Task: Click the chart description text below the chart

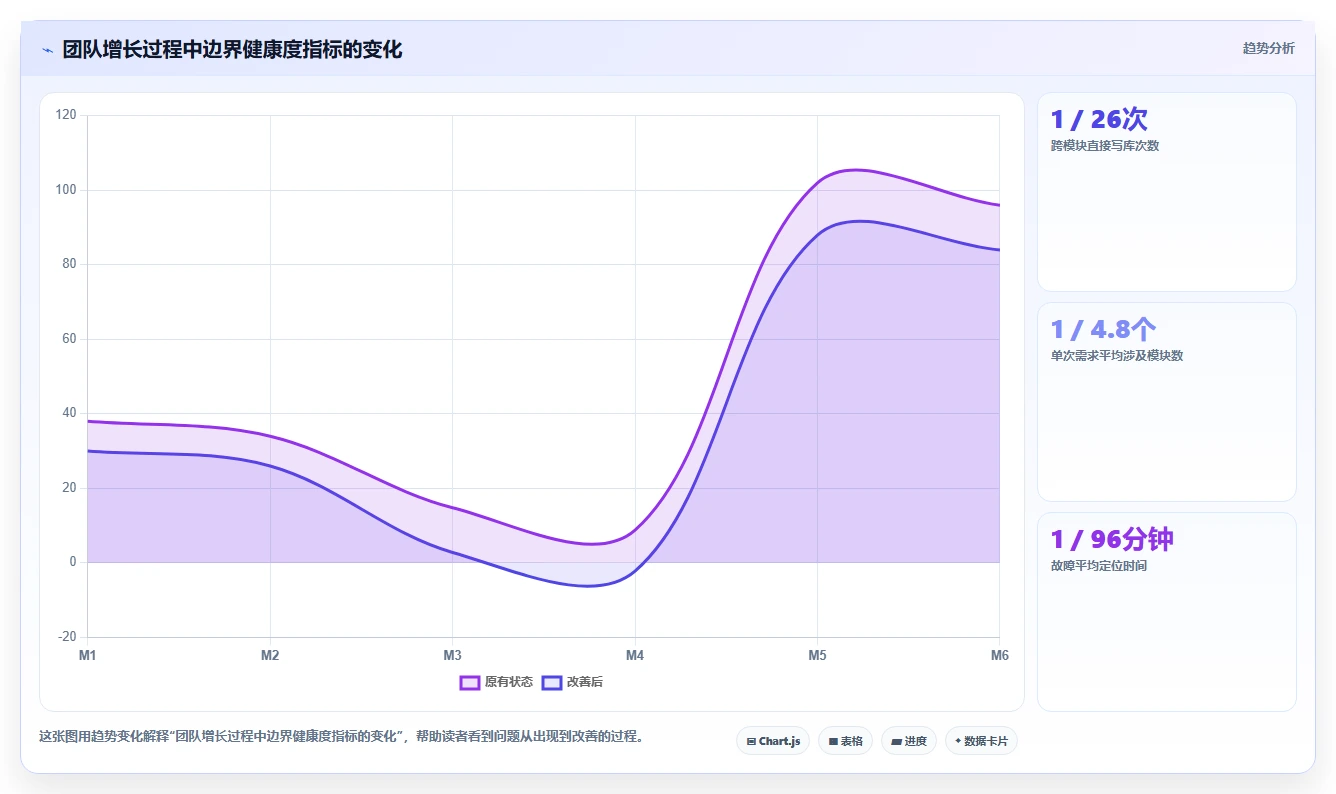Action: [342, 737]
